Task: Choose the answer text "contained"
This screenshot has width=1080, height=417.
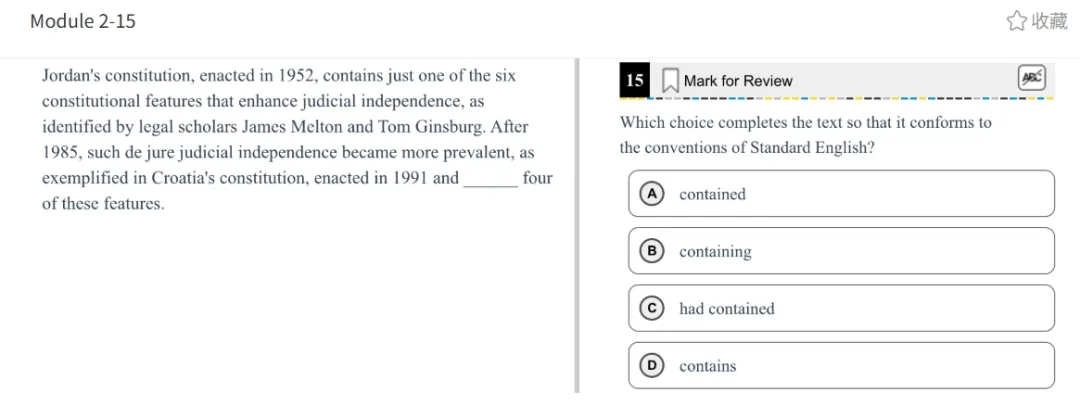Action: [712, 194]
